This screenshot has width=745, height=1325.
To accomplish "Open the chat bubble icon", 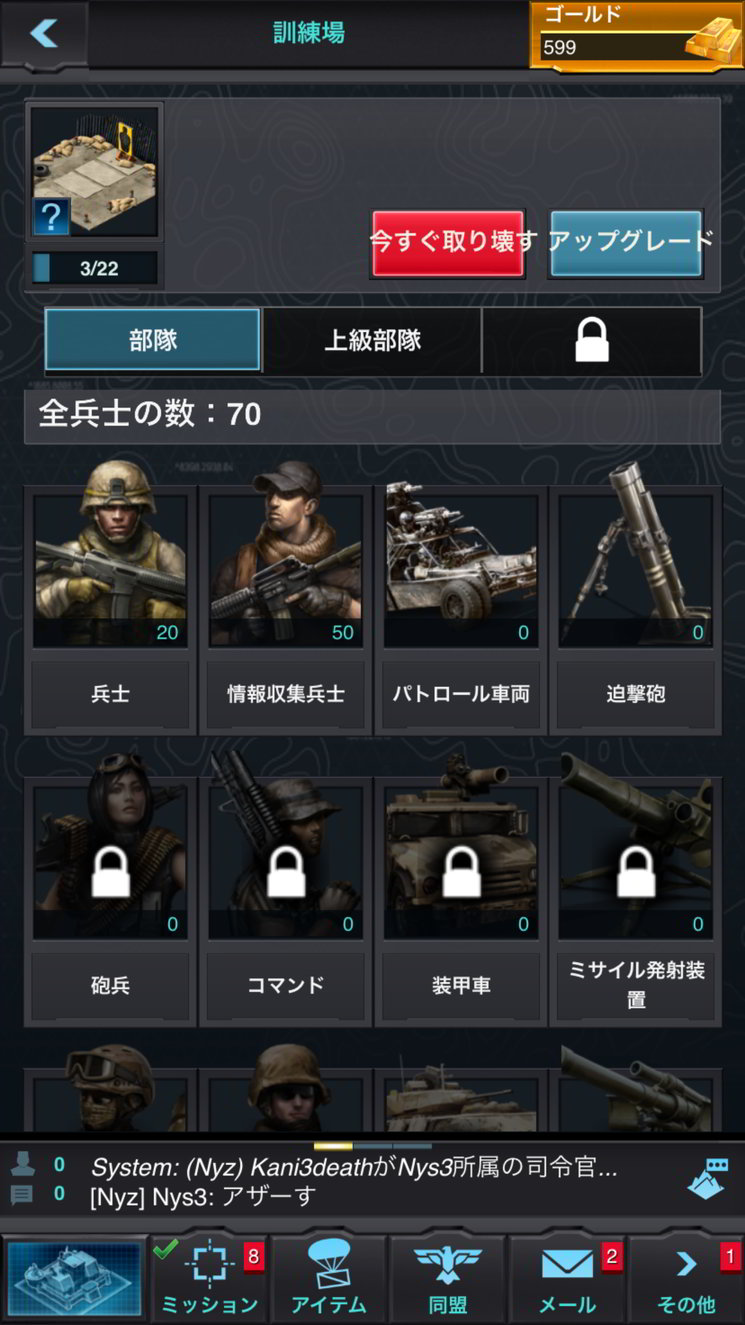I will coord(707,1179).
